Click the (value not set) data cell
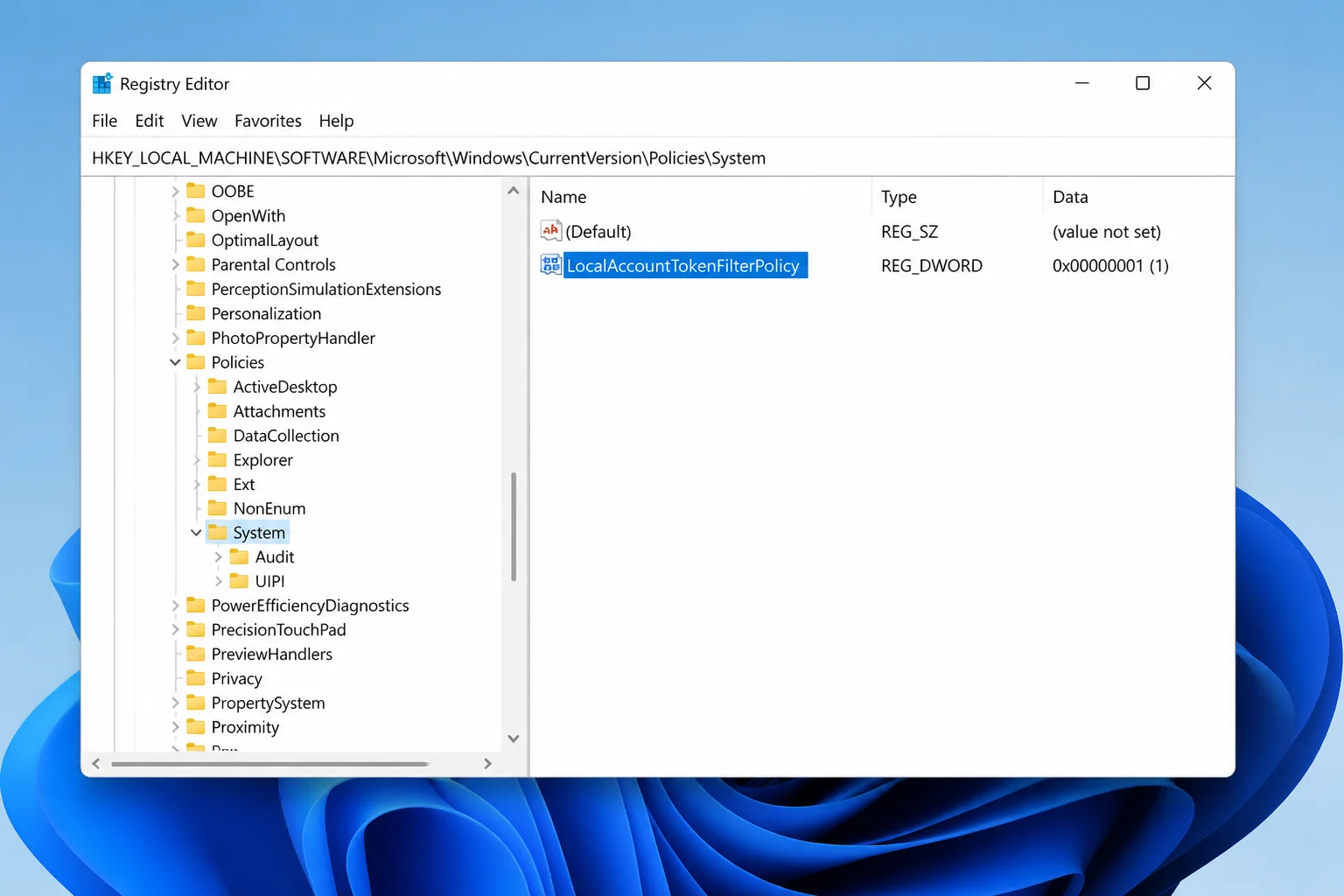Screen dimensions: 1344x896 [x=1107, y=231]
